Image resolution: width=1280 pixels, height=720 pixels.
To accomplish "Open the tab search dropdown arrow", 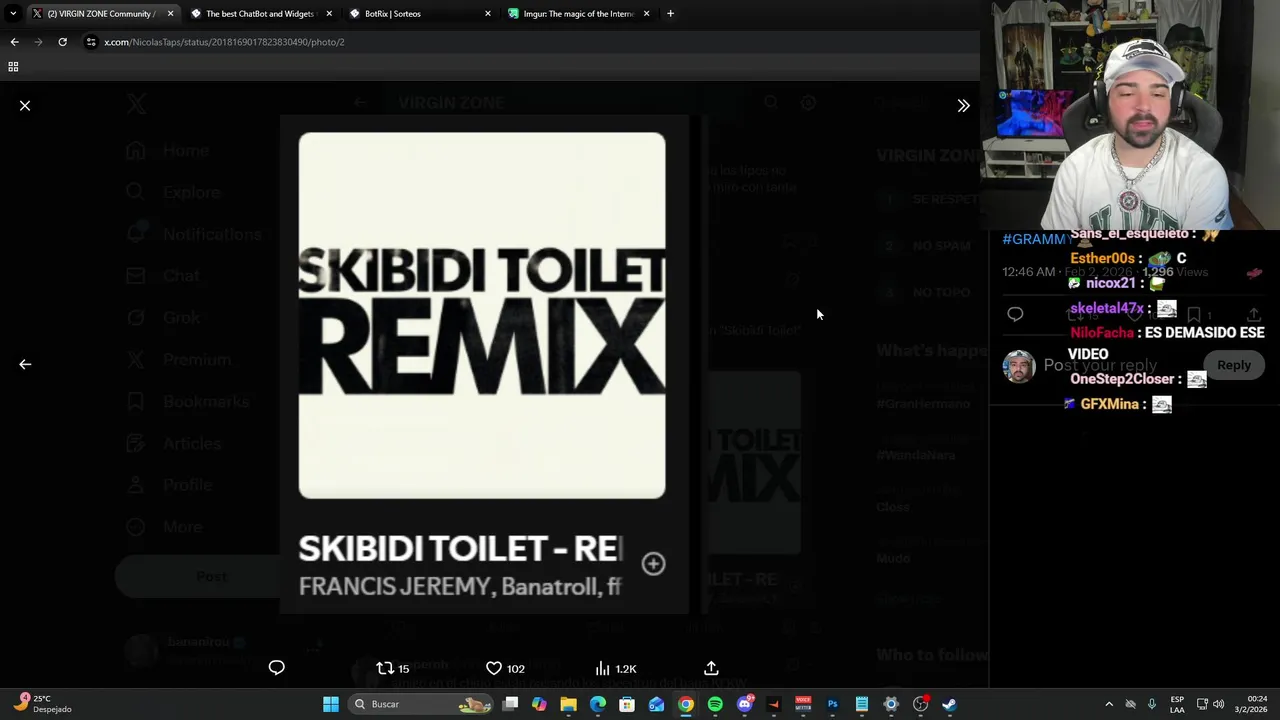I will (x=12, y=14).
